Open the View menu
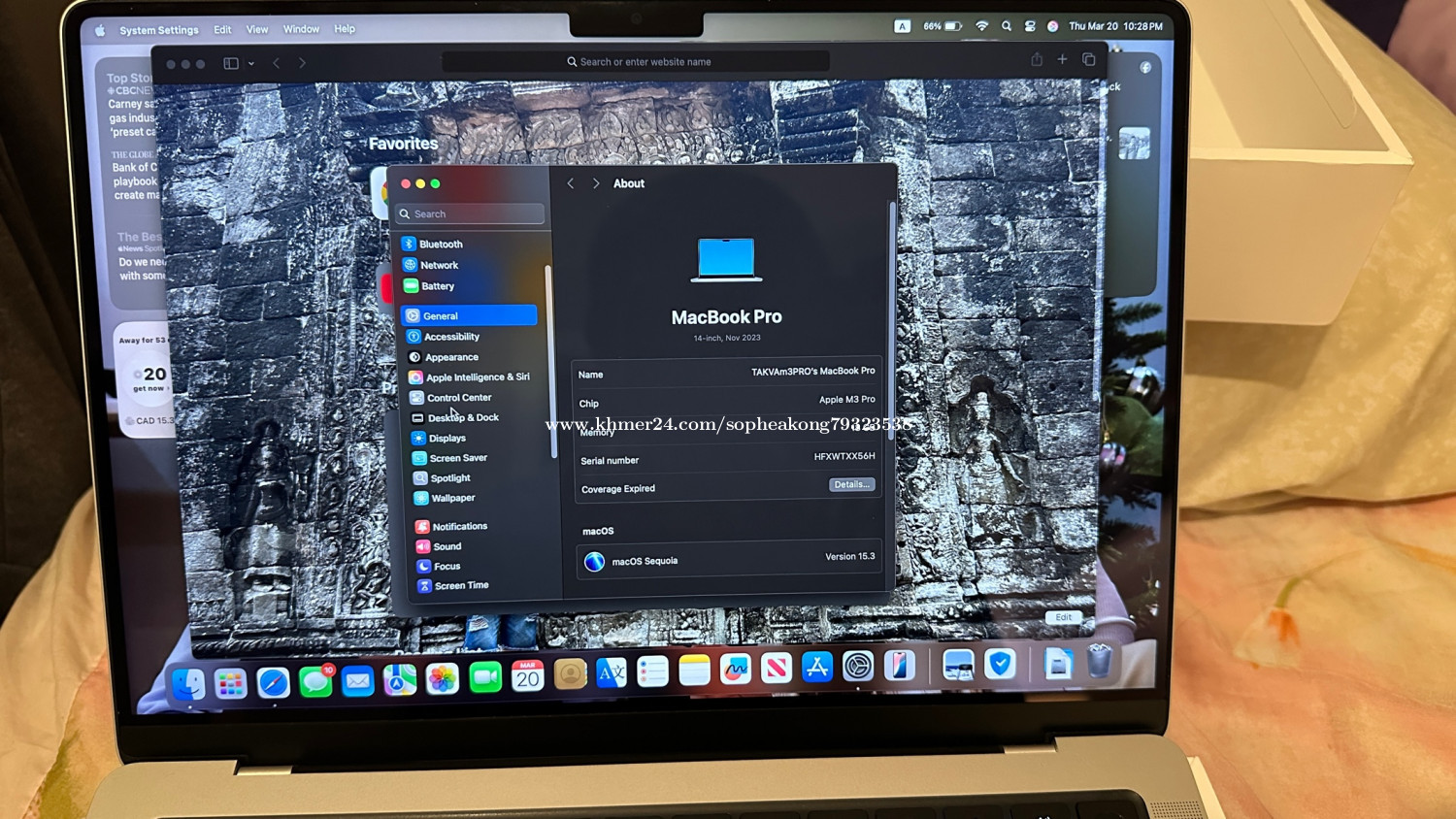The height and width of the screenshot is (819, 1456). [x=257, y=29]
